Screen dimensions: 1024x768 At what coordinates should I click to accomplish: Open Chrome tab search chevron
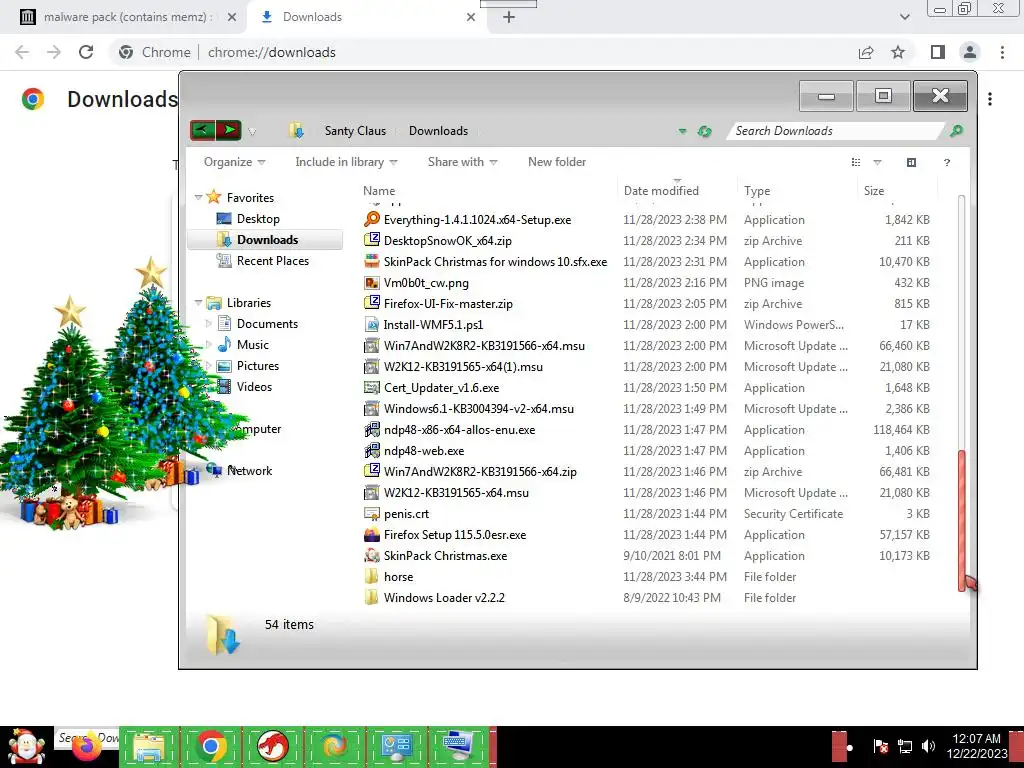click(x=904, y=17)
